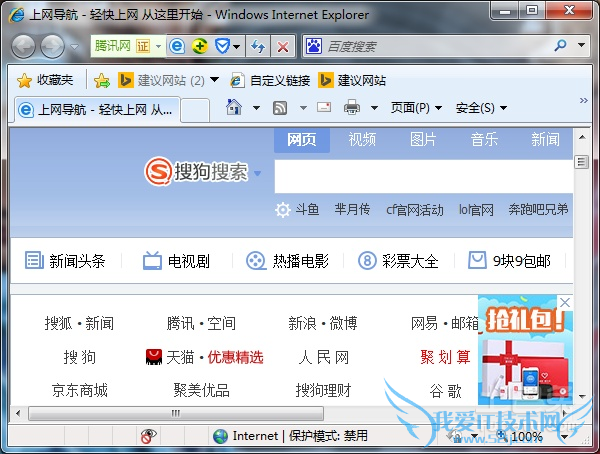Click the compatibility view 'e' icon
The height and width of the screenshot is (454, 600).
pyautogui.click(x=177, y=47)
